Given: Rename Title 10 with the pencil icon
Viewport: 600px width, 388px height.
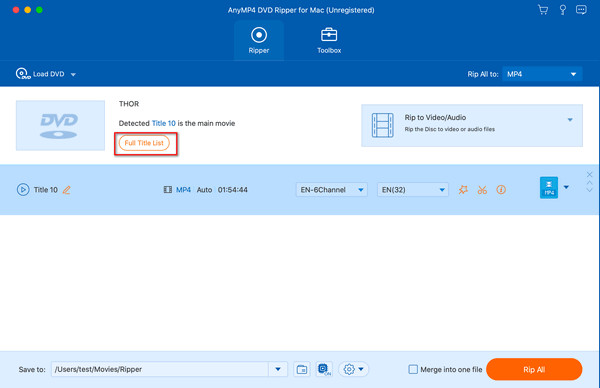Looking at the screenshot, I should coord(67,190).
